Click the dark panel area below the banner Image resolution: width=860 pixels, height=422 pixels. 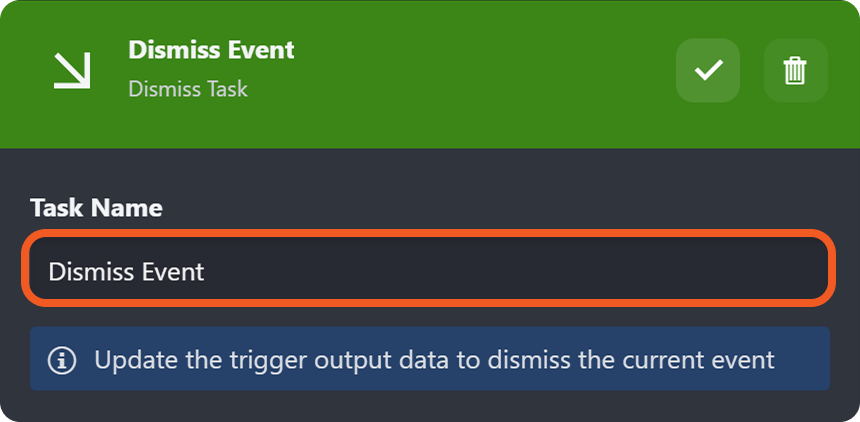[x=430, y=406]
